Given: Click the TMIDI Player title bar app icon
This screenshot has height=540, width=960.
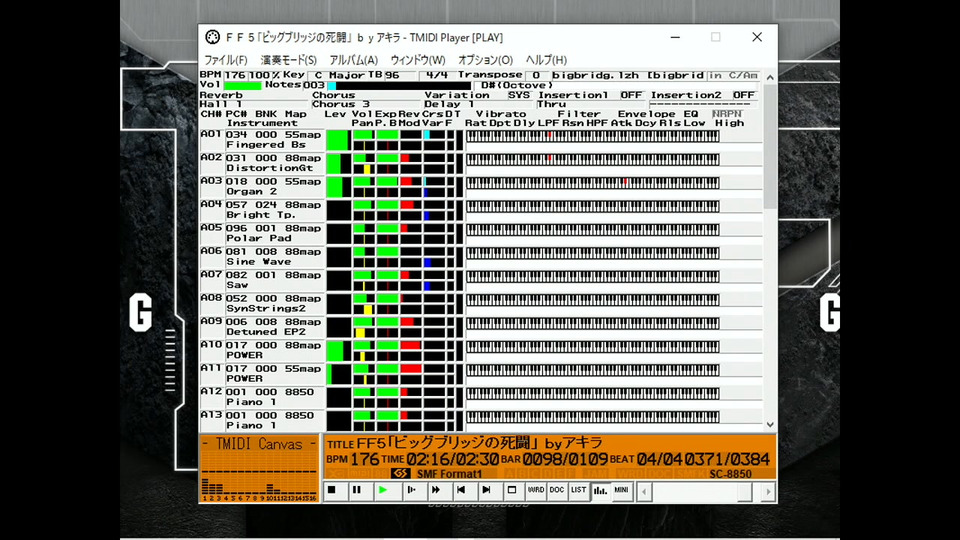Looking at the screenshot, I should tap(212, 37).
